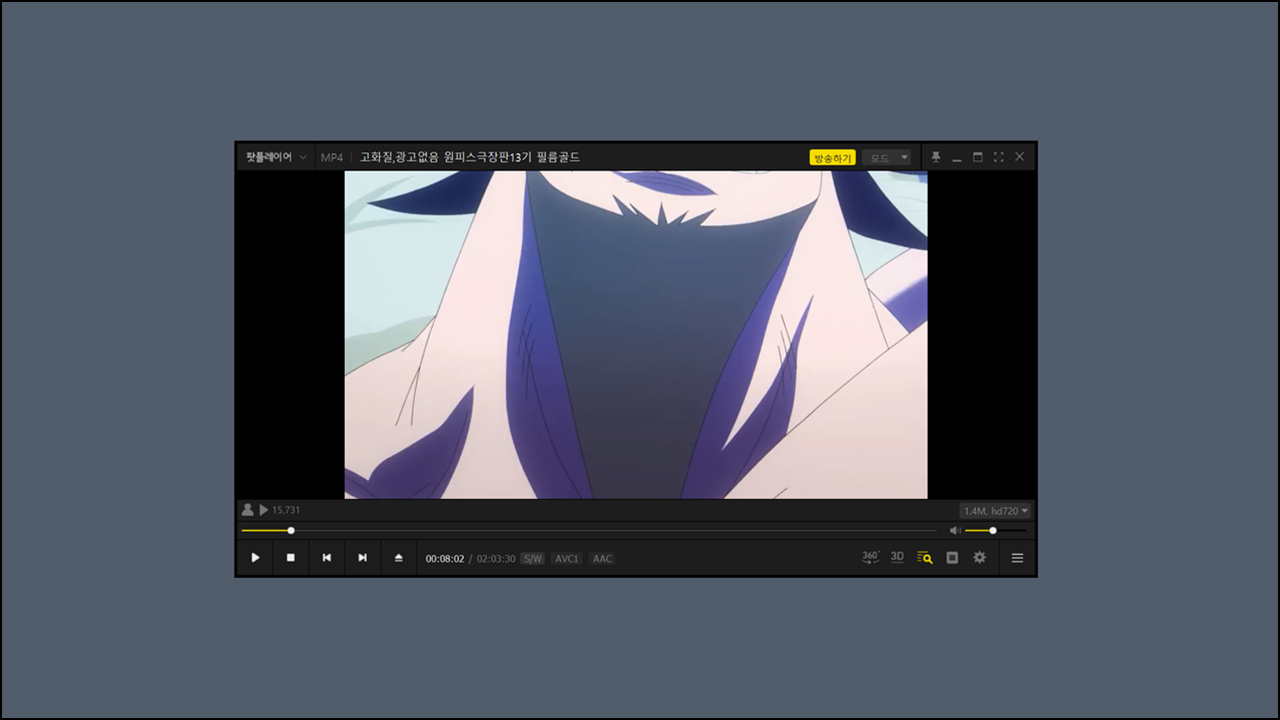Screen dimensions: 1280x720
Task: Maximize the player window
Action: pyautogui.click(x=978, y=157)
